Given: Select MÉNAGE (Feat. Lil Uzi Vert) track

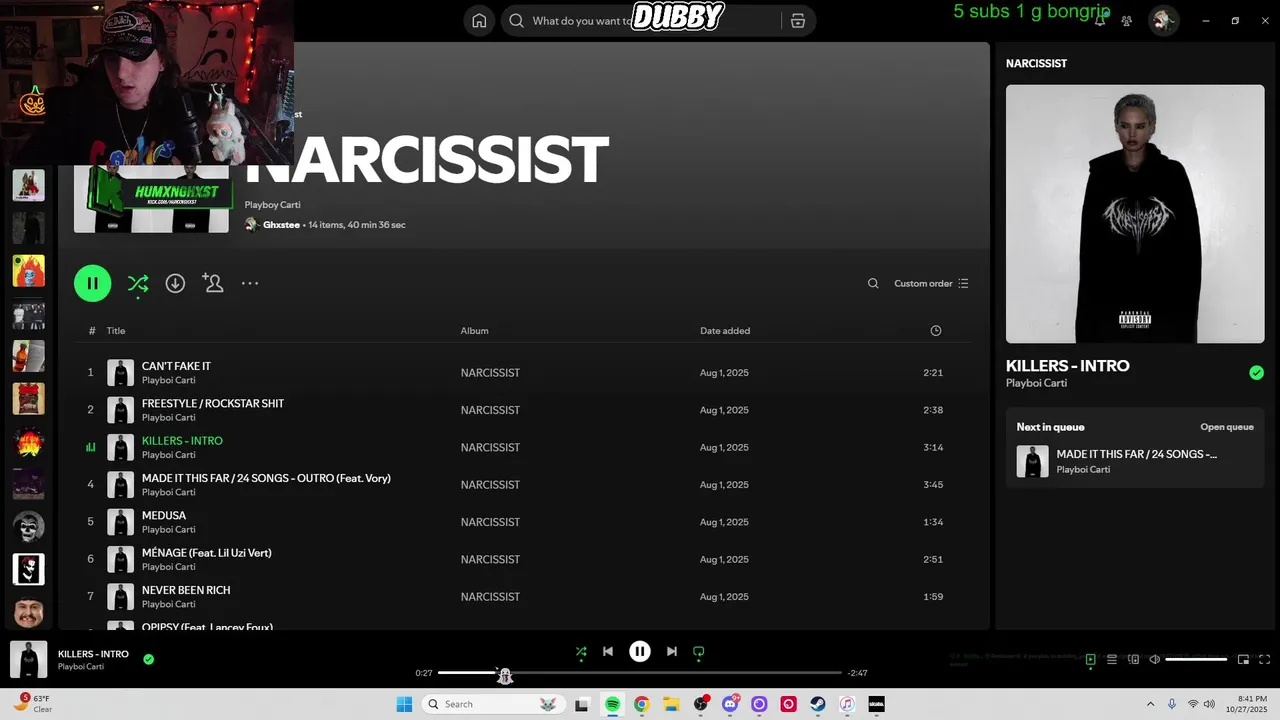Looking at the screenshot, I should [x=522, y=559].
